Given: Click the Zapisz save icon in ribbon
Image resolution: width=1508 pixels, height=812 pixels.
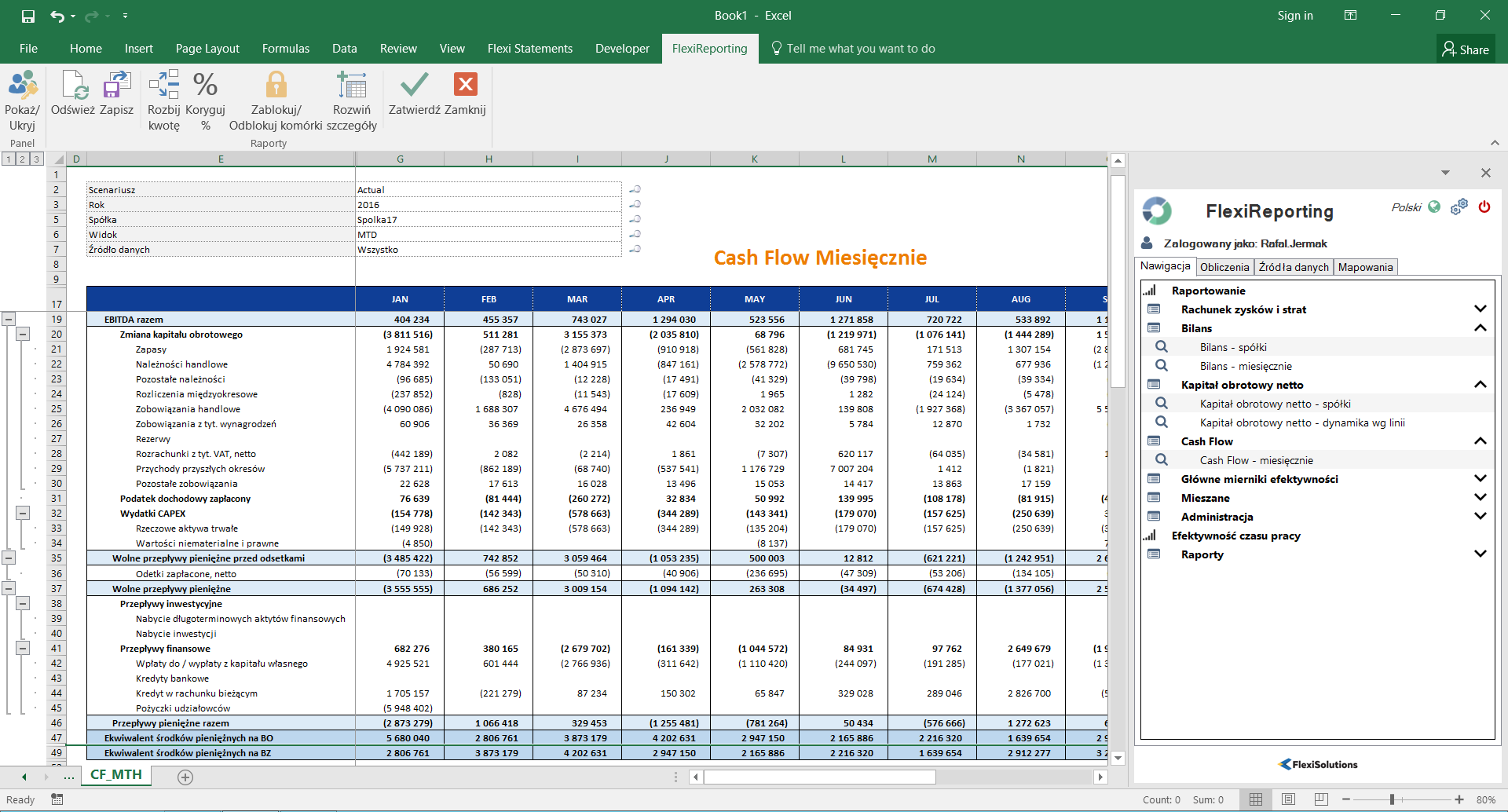Looking at the screenshot, I should coord(116,86).
